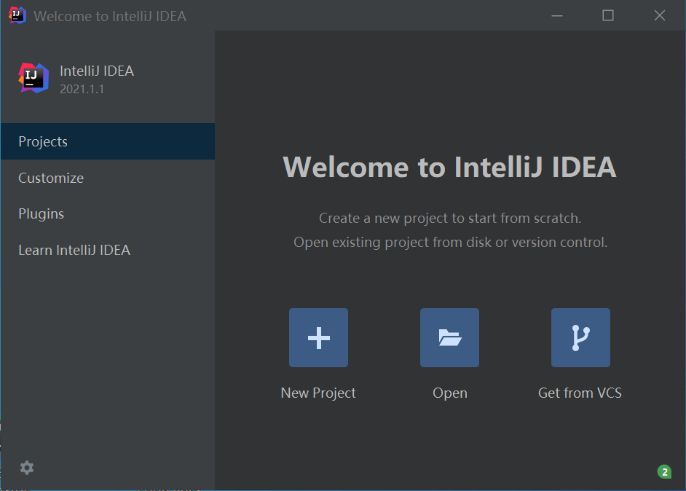Image resolution: width=686 pixels, height=491 pixels.
Task: Go to the Learn IntelliJ IDEA tab
Action: point(108,250)
